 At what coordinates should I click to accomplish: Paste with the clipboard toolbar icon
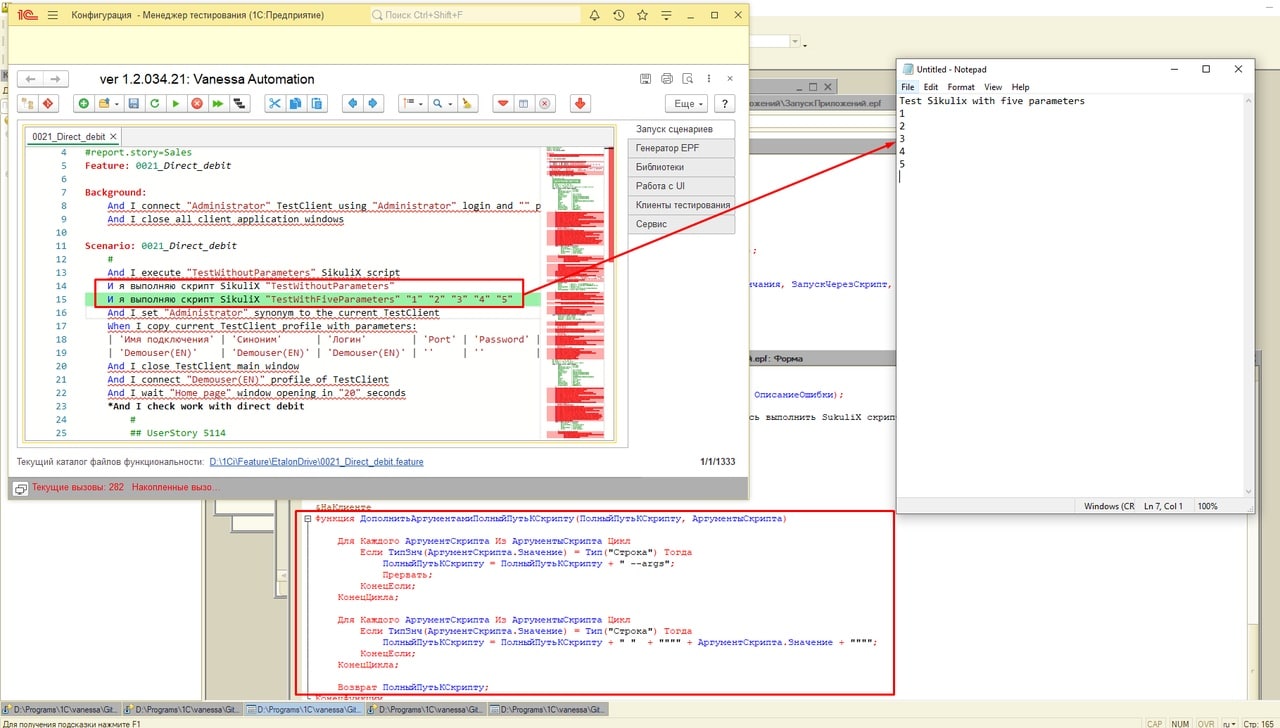tap(317, 103)
